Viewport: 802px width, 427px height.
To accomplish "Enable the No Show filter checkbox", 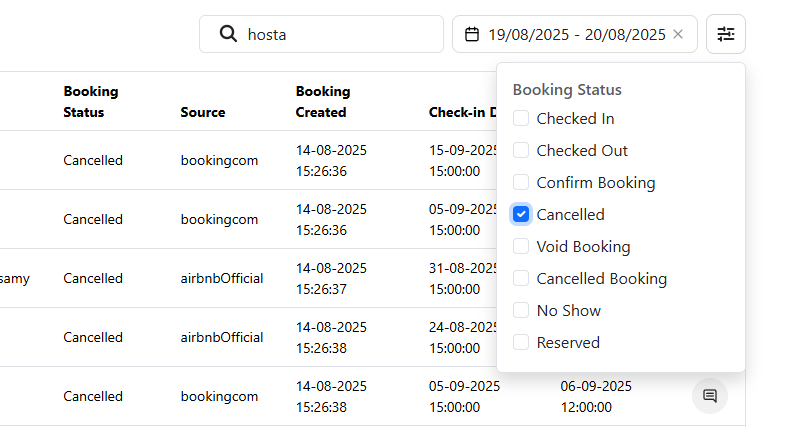I will (521, 311).
